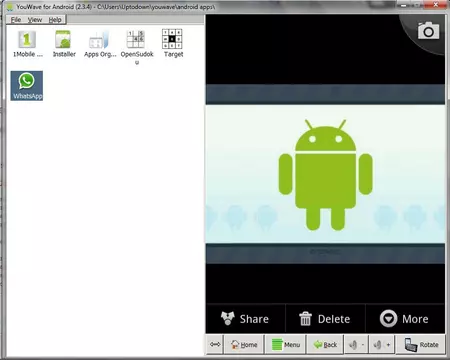Lower volume with the speaker minus button
This screenshot has height=360, width=450.
[x=356, y=344]
